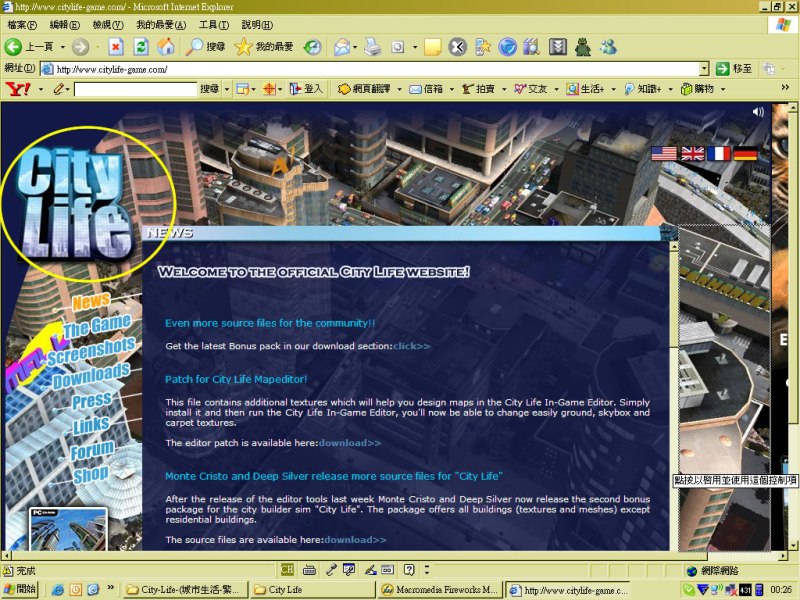The height and width of the screenshot is (600, 800).
Task: Open the News site navigation link
Action: coord(91,301)
